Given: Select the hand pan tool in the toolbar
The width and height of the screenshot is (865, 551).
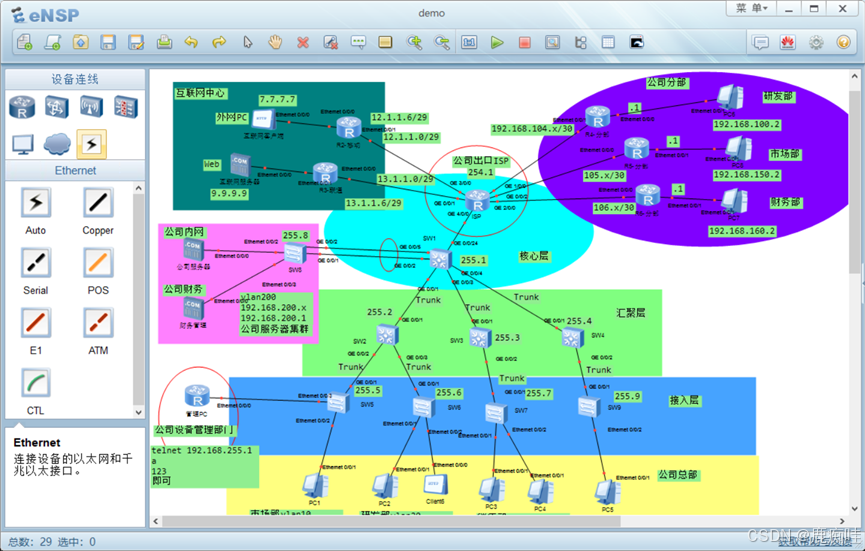Looking at the screenshot, I should point(275,43).
